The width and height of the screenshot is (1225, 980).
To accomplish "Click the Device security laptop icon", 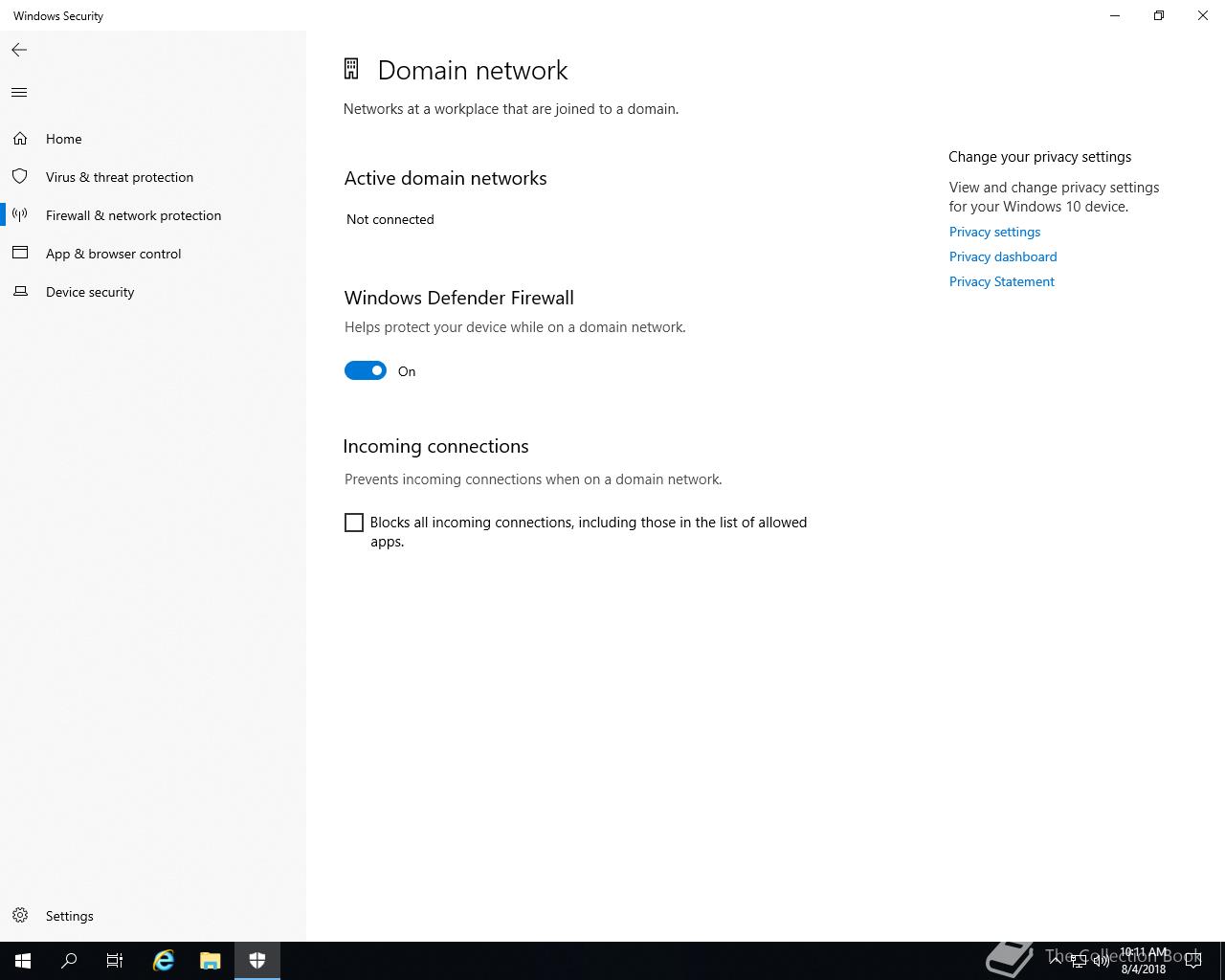I will pos(20,292).
